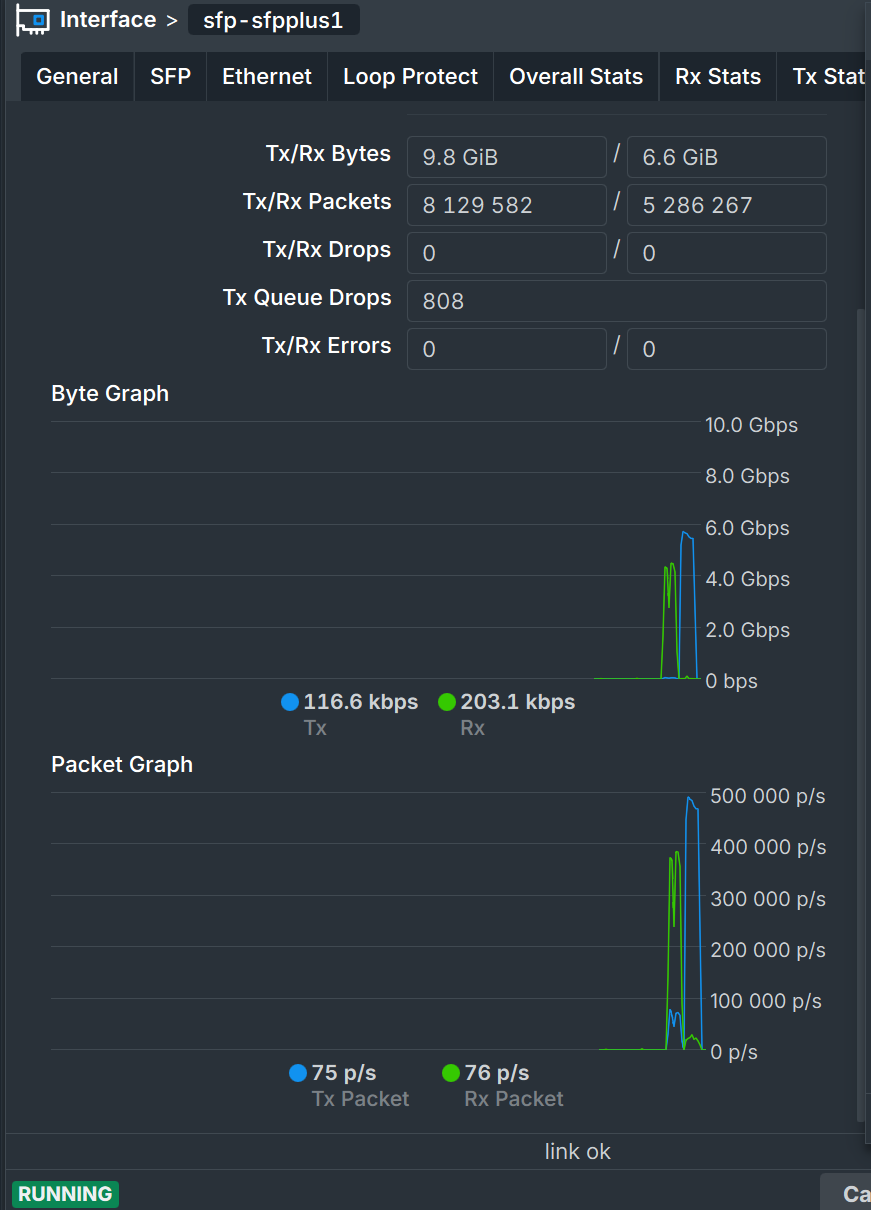
Task: Open the General tab
Action: [77, 77]
